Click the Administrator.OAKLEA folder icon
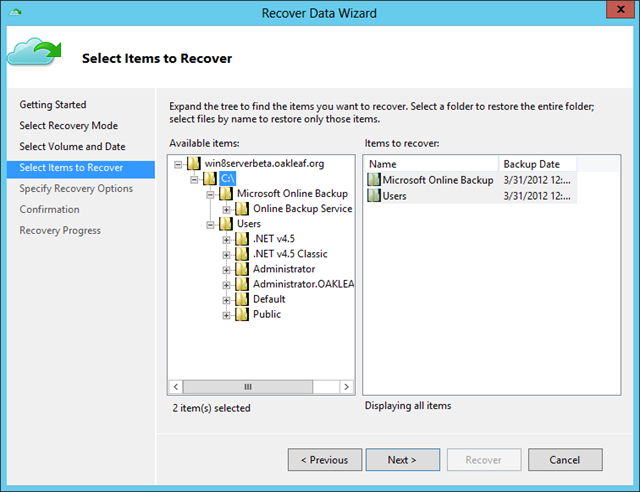640x492 pixels. pyautogui.click(x=242, y=284)
